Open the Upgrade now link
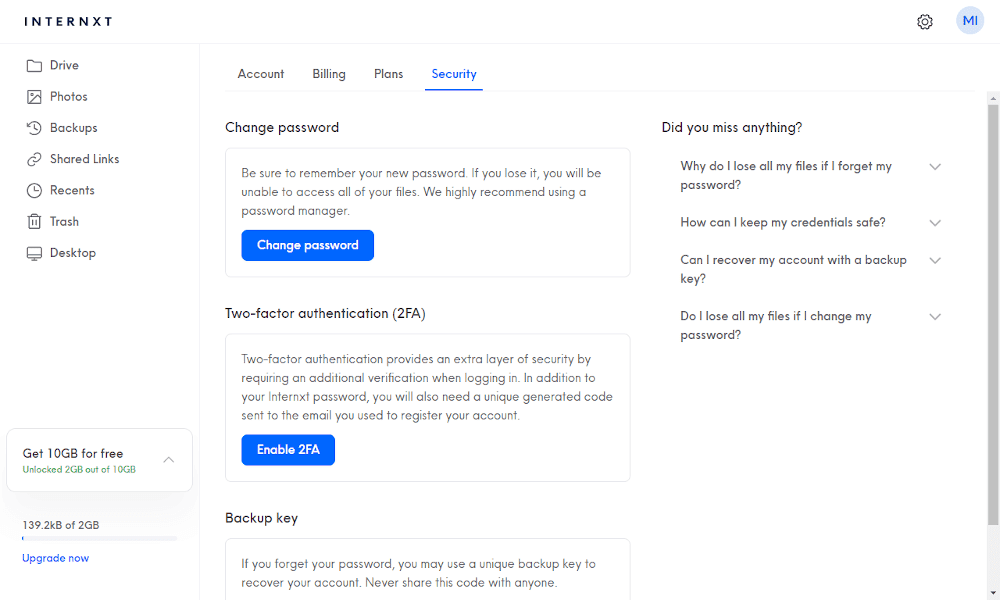Image resolution: width=1000 pixels, height=600 pixels. (55, 557)
